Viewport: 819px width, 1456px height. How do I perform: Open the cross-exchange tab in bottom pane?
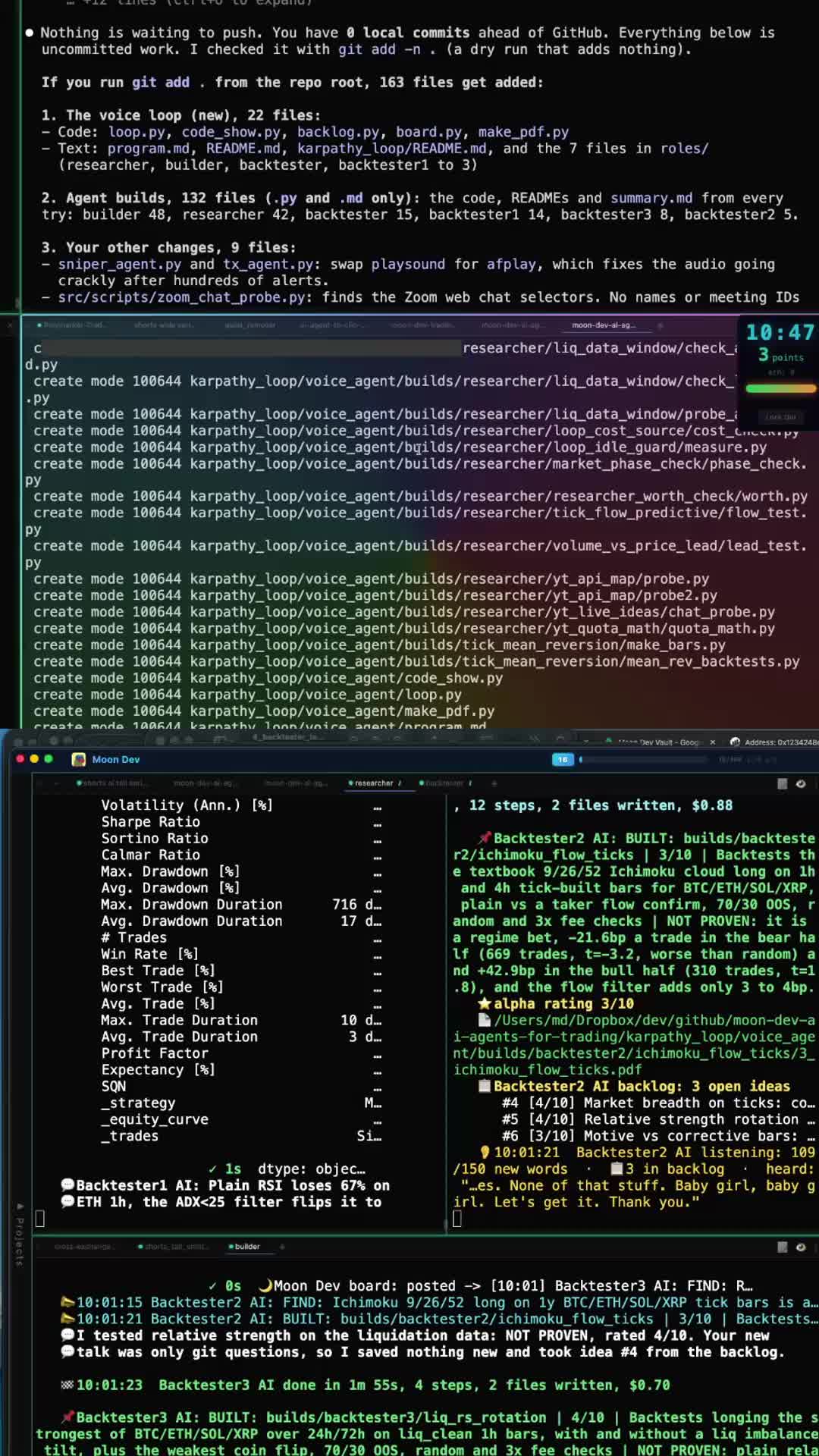pyautogui.click(x=83, y=1247)
